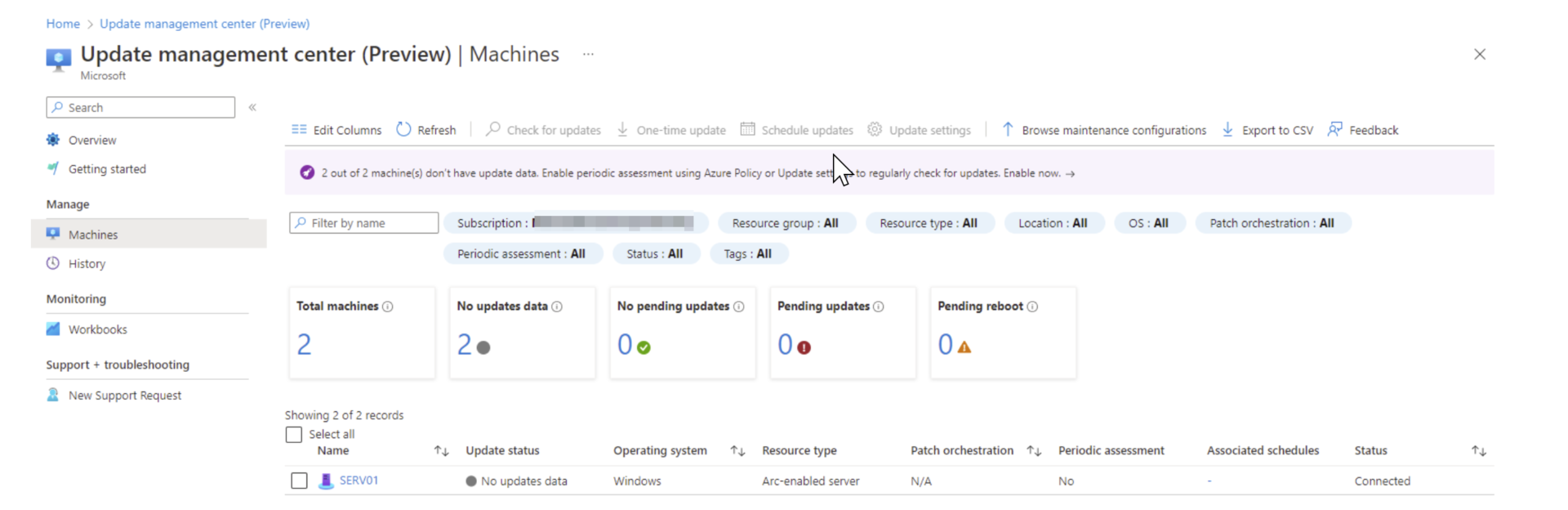Click the Update settings gear icon
Screen dimensions: 1568x510
point(875,129)
